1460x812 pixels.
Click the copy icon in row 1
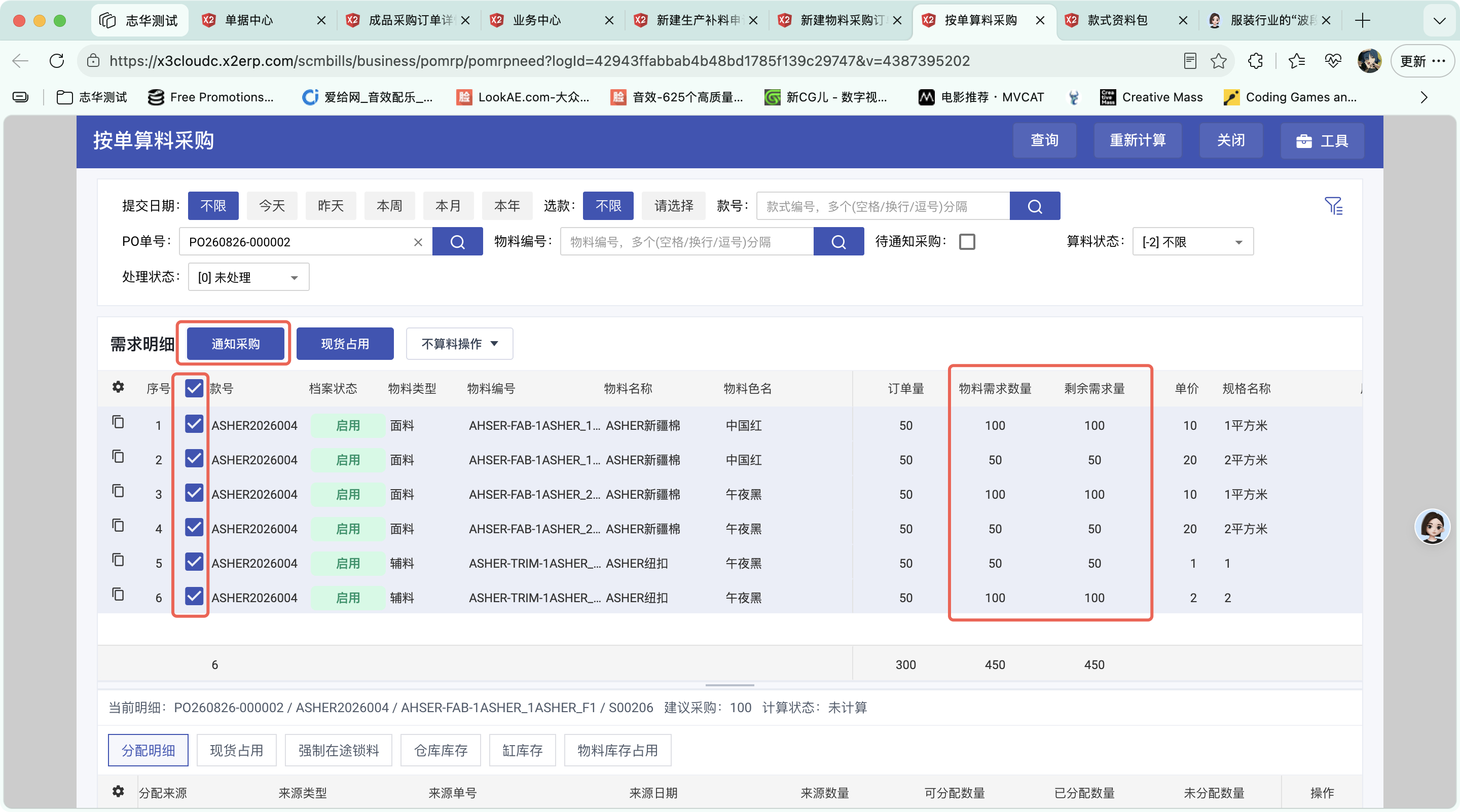(x=118, y=422)
